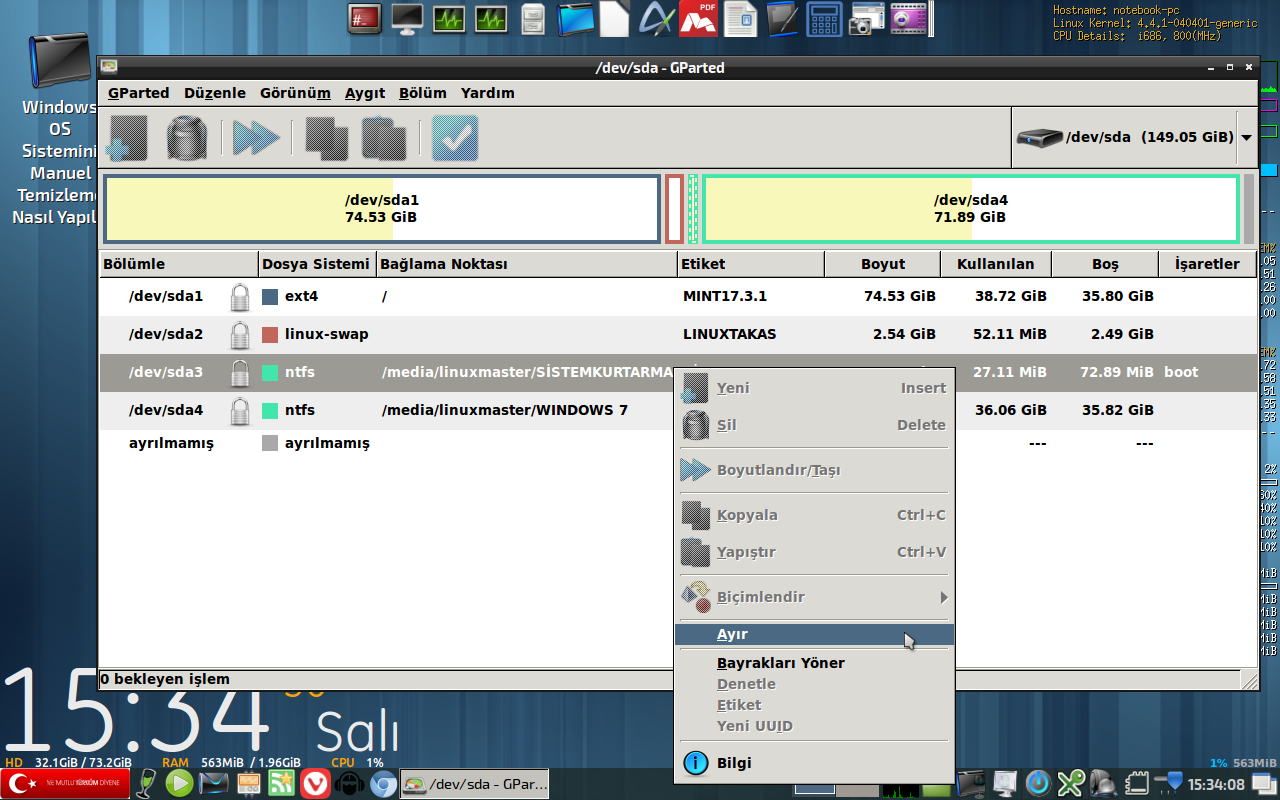Open the PDF reader from the top dock
1280x800 pixels.
(698, 18)
